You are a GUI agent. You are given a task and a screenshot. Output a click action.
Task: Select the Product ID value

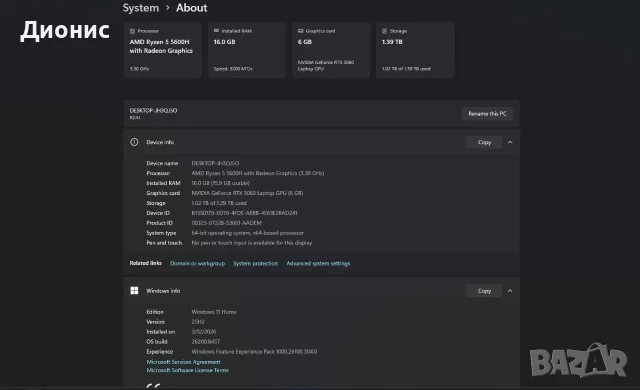pyautogui.click(x=227, y=223)
